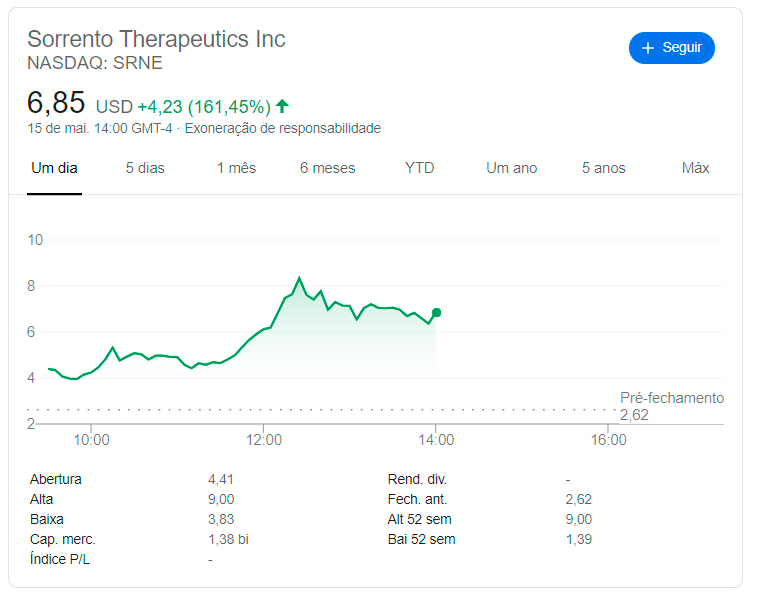Image resolution: width=758 pixels, height=602 pixels.
Task: Select the Um dia tab
Action: pos(54,168)
